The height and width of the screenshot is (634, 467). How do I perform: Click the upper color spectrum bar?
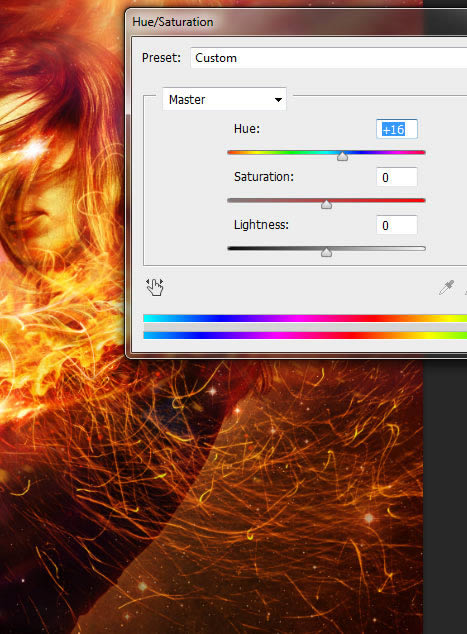pyautogui.click(x=305, y=318)
